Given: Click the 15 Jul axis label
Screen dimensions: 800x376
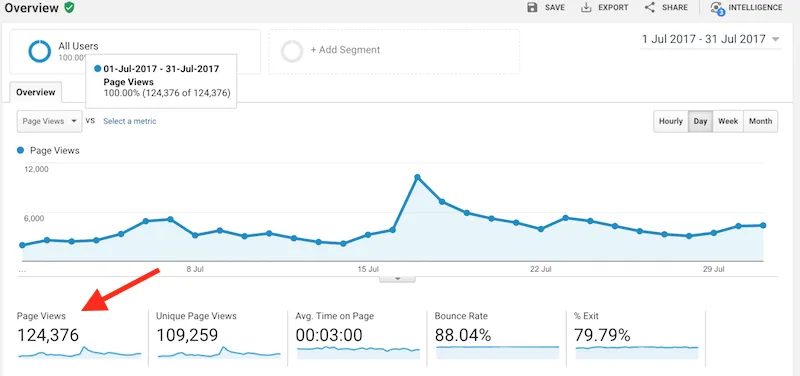Looking at the screenshot, I should (x=368, y=268).
